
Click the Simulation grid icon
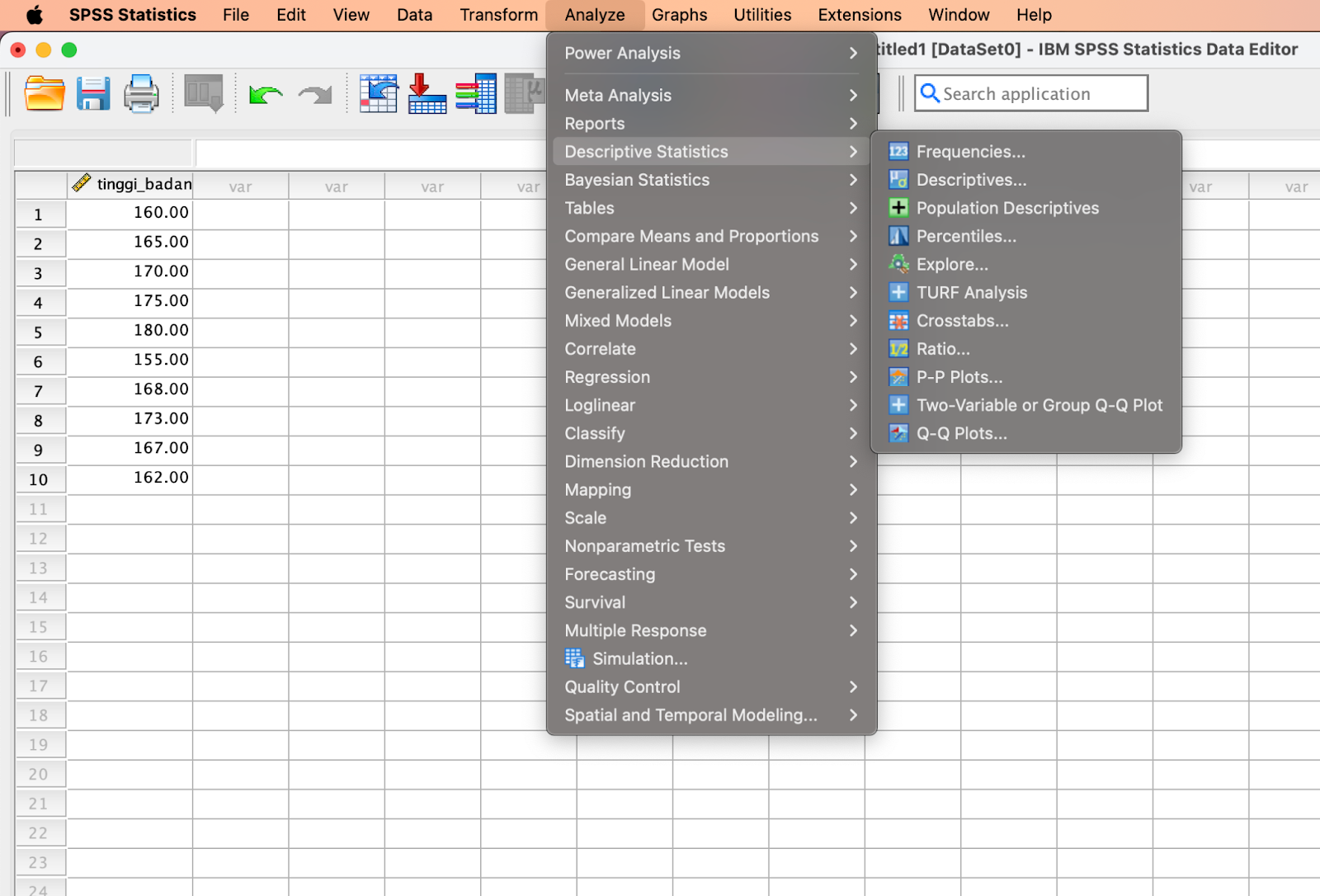(x=574, y=658)
